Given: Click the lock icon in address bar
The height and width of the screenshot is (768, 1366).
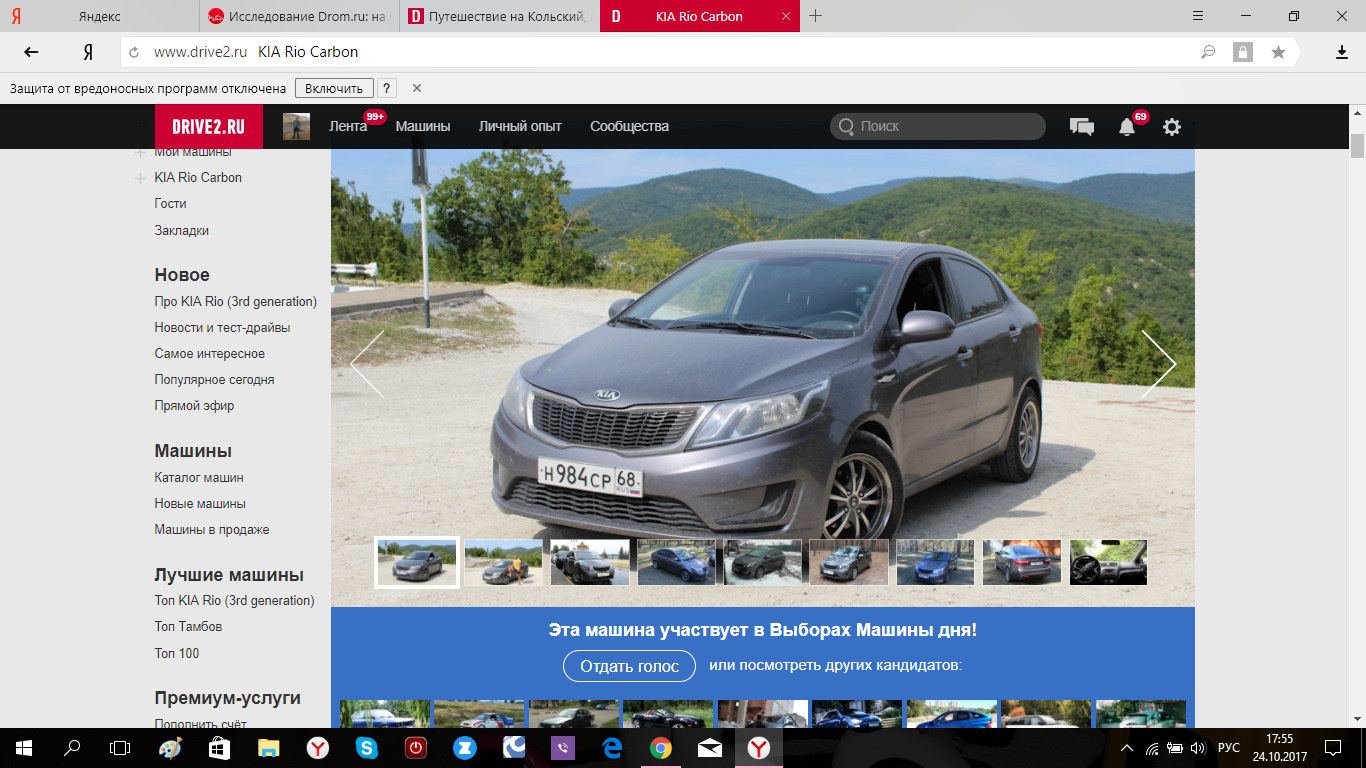Looking at the screenshot, I should coord(1243,52).
